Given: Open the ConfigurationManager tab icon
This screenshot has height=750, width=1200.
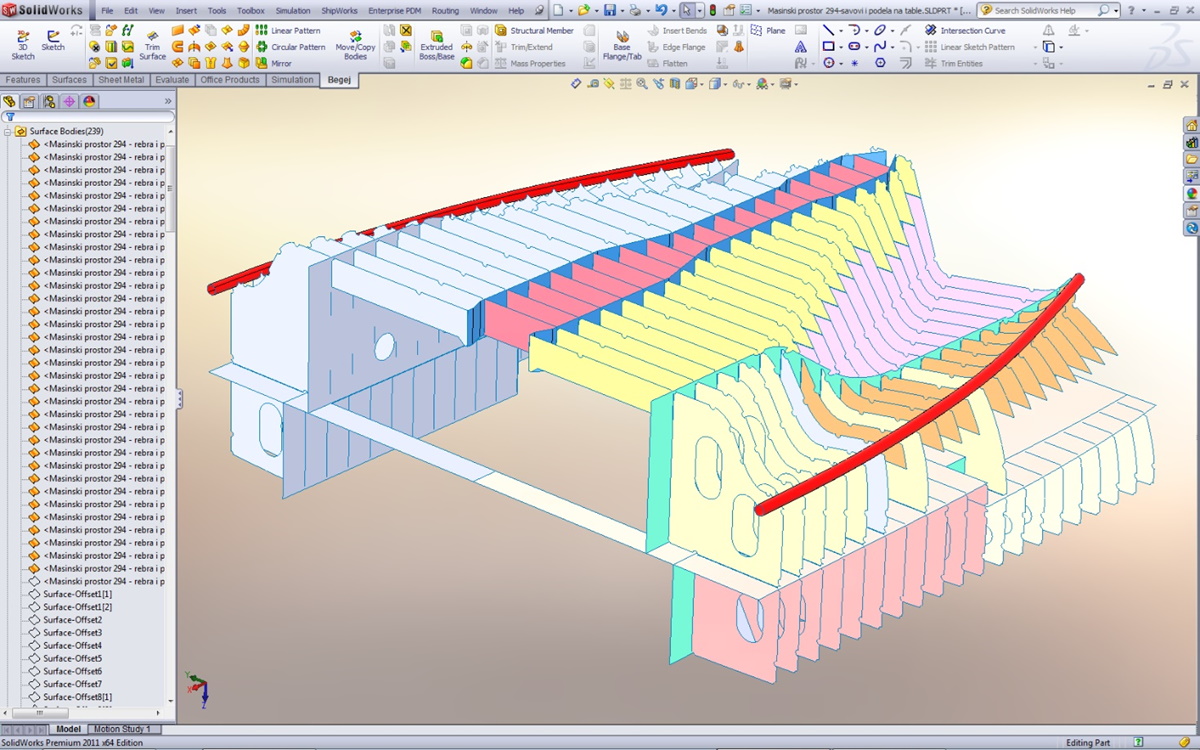Looking at the screenshot, I should point(49,101).
